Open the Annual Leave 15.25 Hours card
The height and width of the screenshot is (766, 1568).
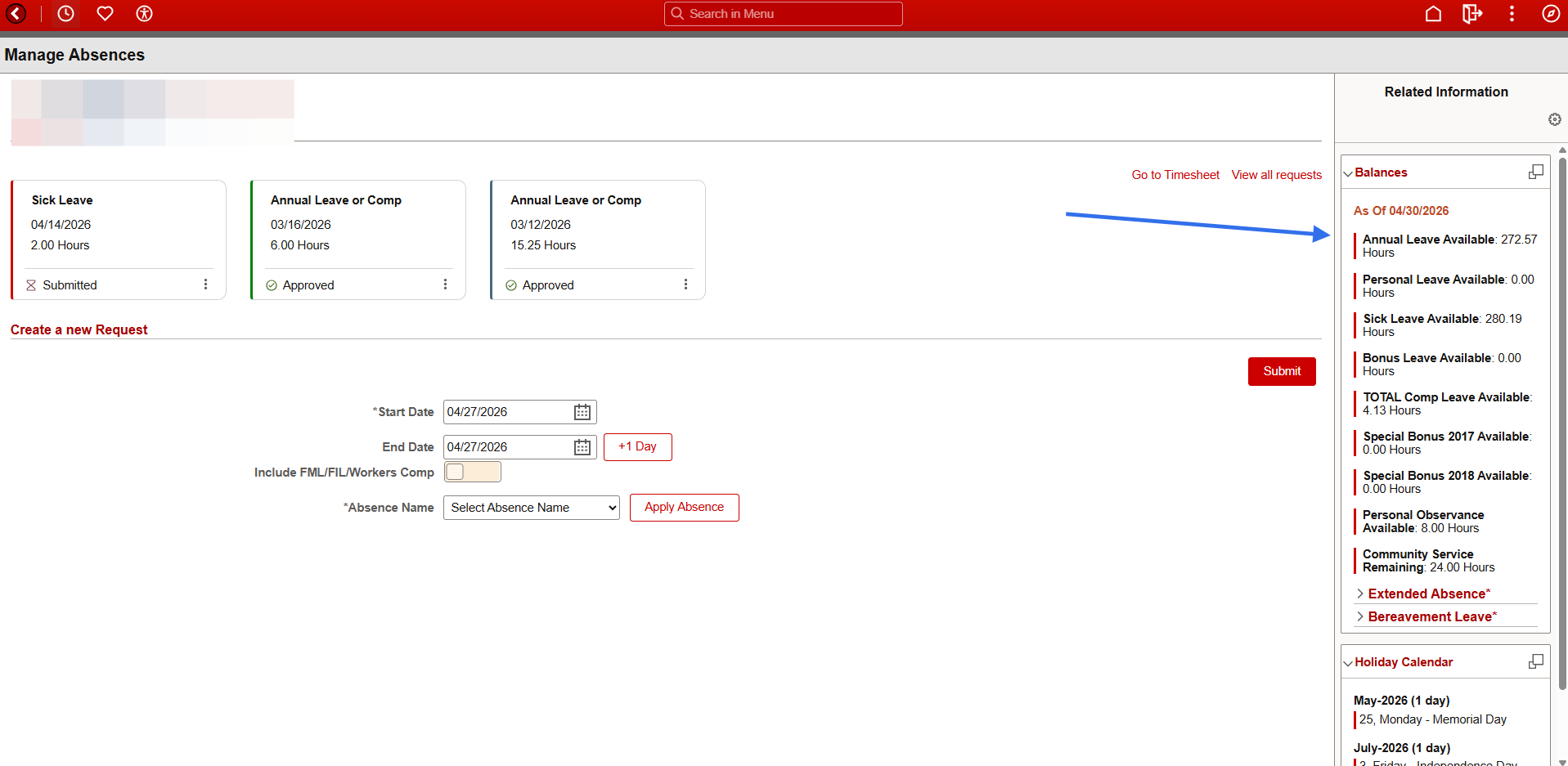point(598,240)
